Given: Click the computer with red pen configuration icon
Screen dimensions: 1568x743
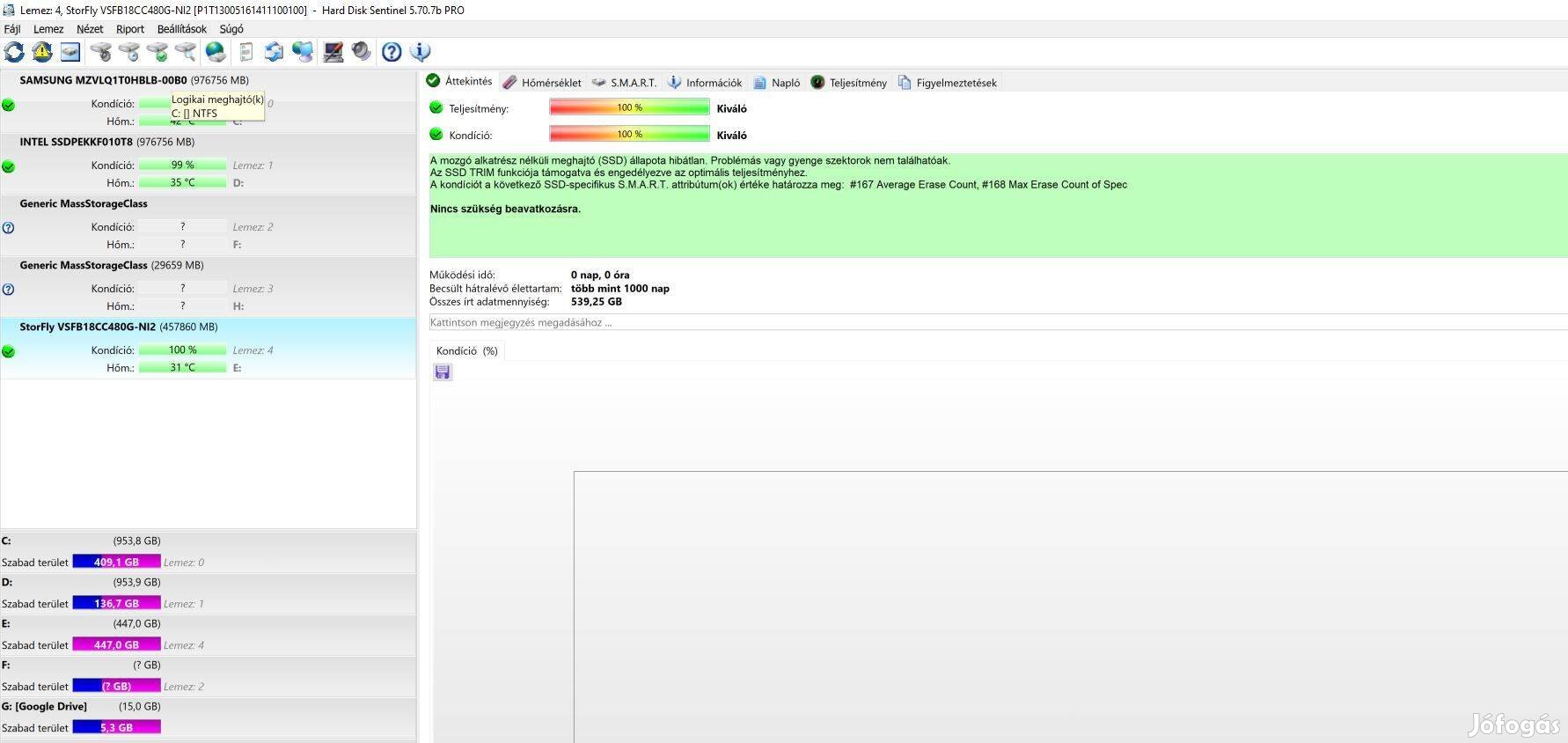Looking at the screenshot, I should click(333, 52).
